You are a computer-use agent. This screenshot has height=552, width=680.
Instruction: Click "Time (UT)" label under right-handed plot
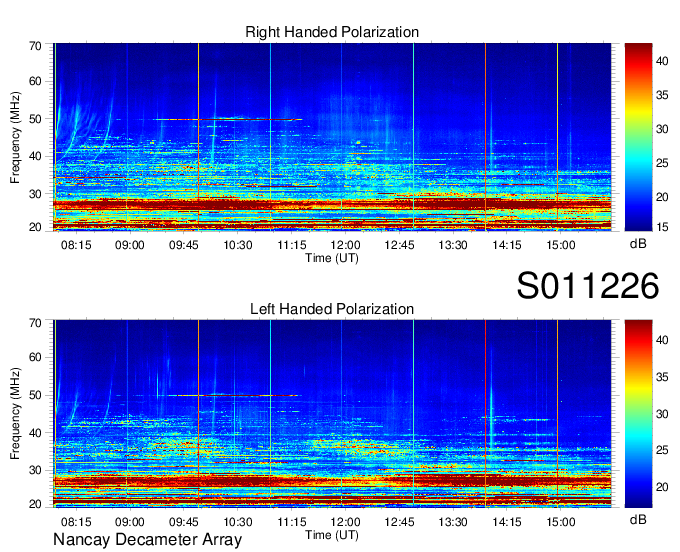[332, 258]
